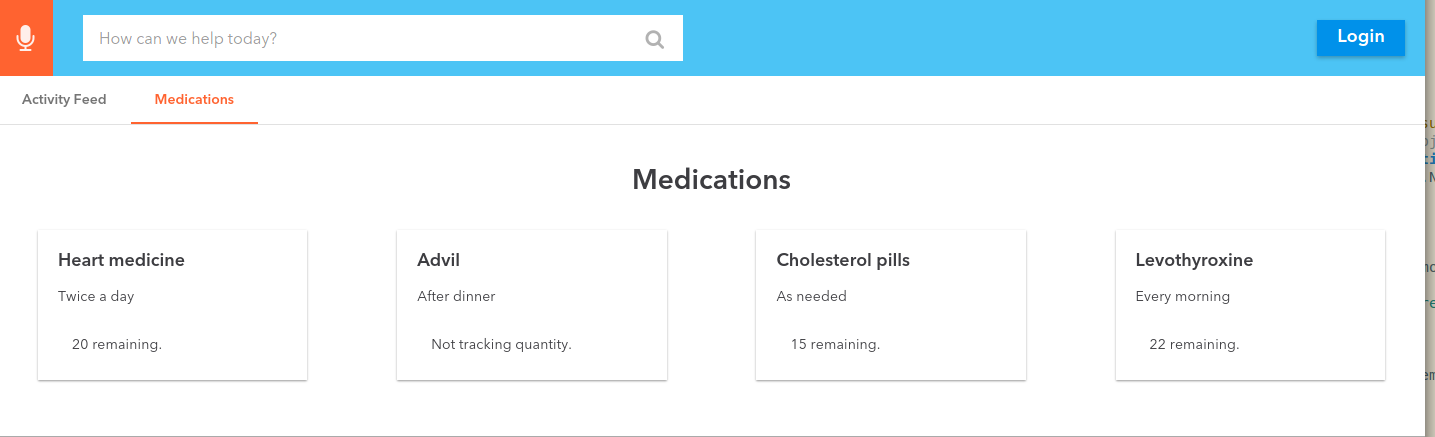Click the orange microphone voice icon

click(x=26, y=38)
